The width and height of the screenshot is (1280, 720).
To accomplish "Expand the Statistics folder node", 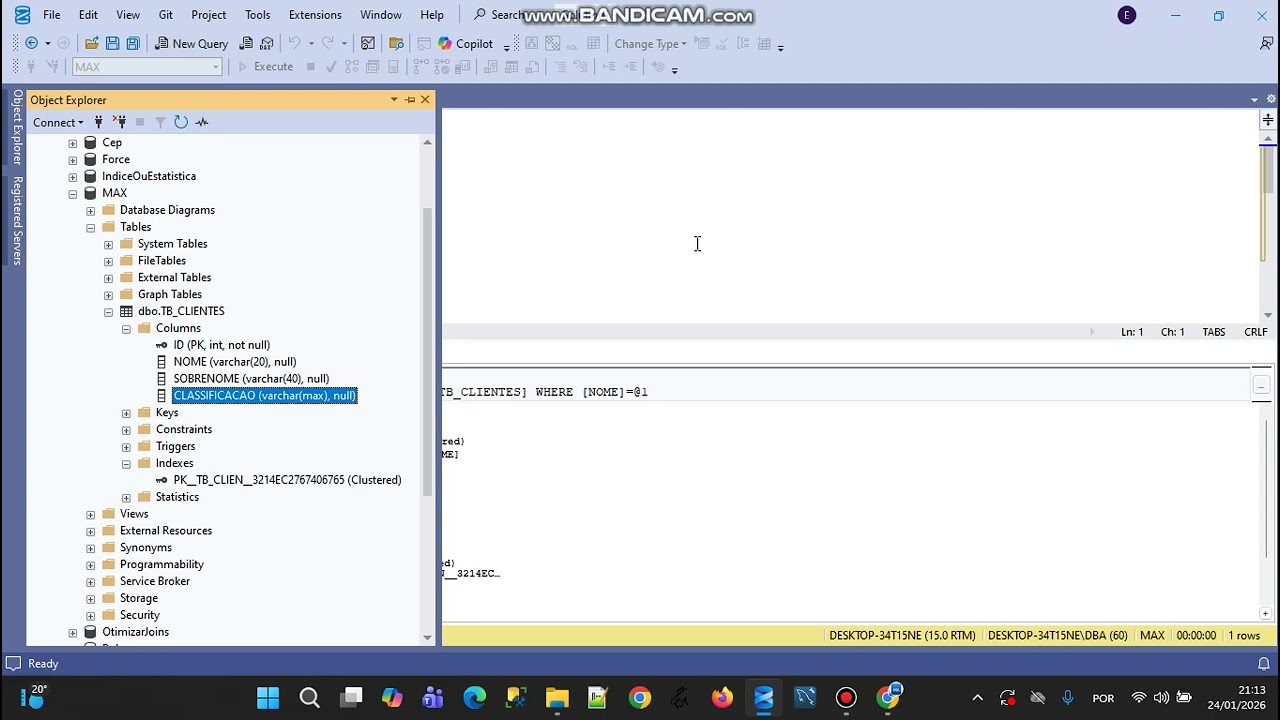I will click(x=127, y=498).
